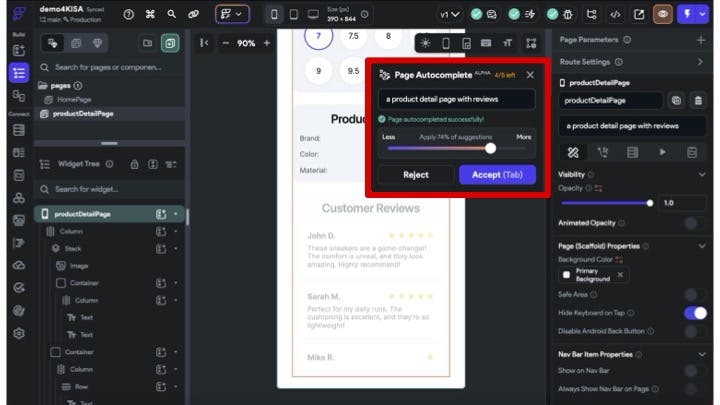720x405 pixels.
Task: Delete productDetailPage trash icon
Action: tap(698, 101)
